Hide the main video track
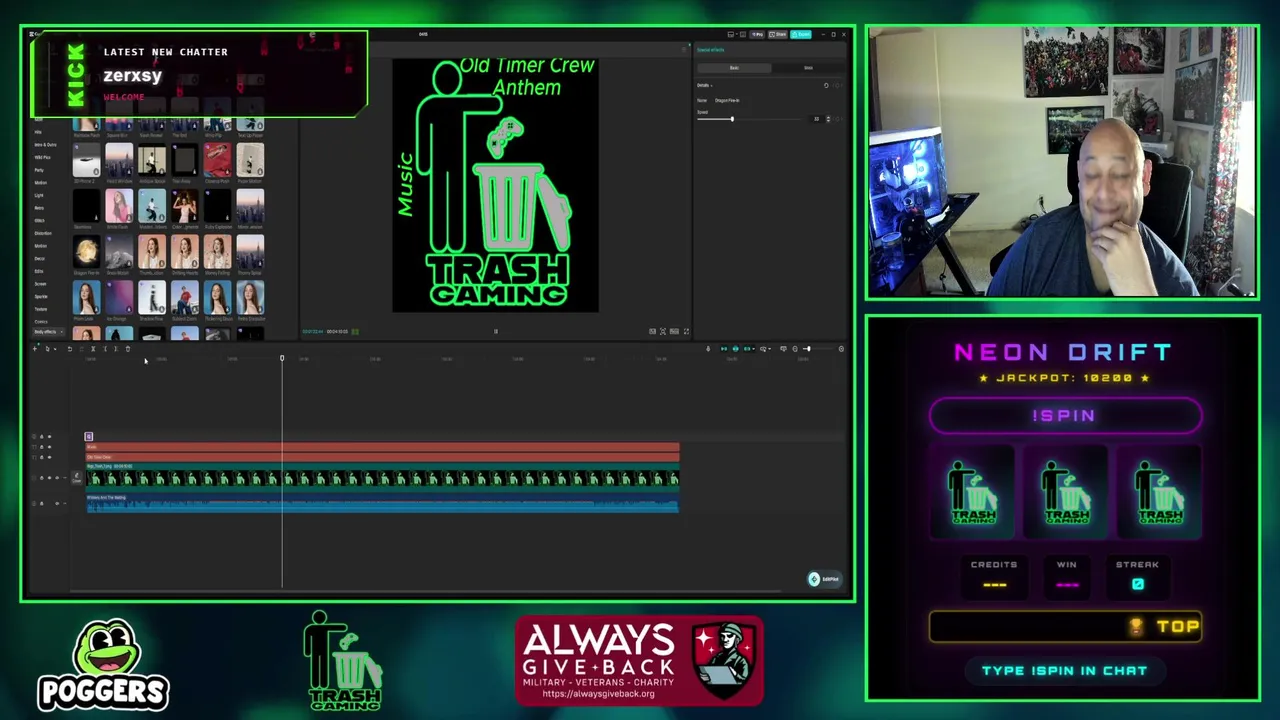The width and height of the screenshot is (1280, 720). [50, 478]
